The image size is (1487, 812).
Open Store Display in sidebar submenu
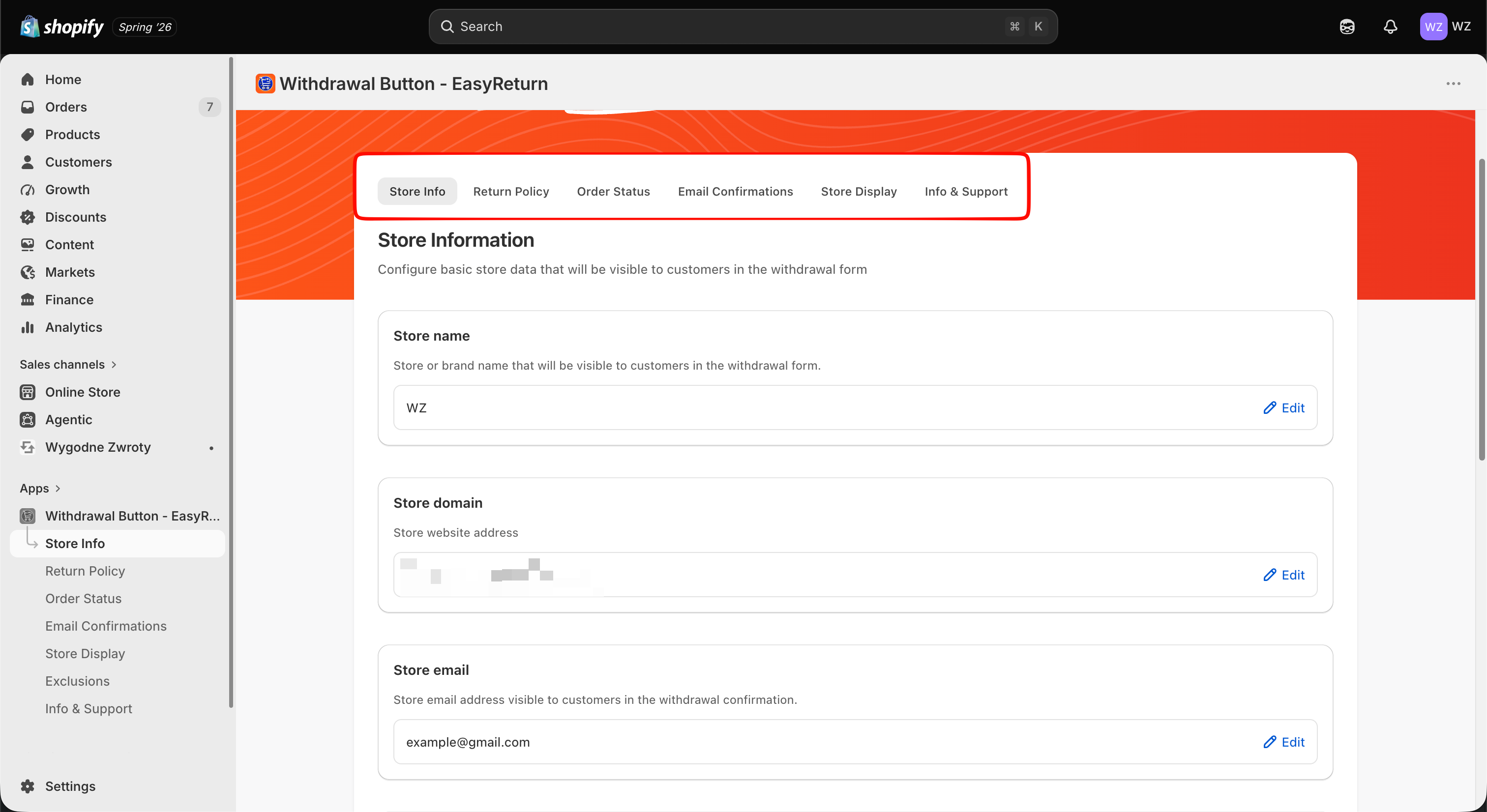(x=85, y=654)
